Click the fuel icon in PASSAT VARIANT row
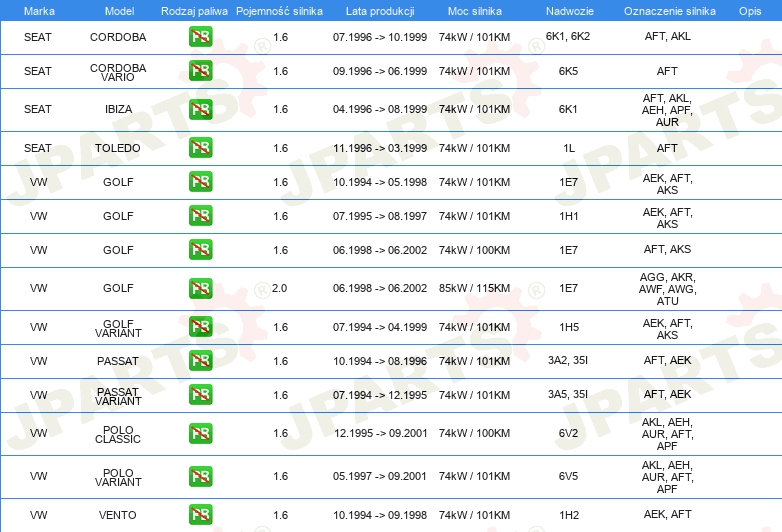Image resolution: width=782 pixels, height=532 pixels. click(200, 394)
